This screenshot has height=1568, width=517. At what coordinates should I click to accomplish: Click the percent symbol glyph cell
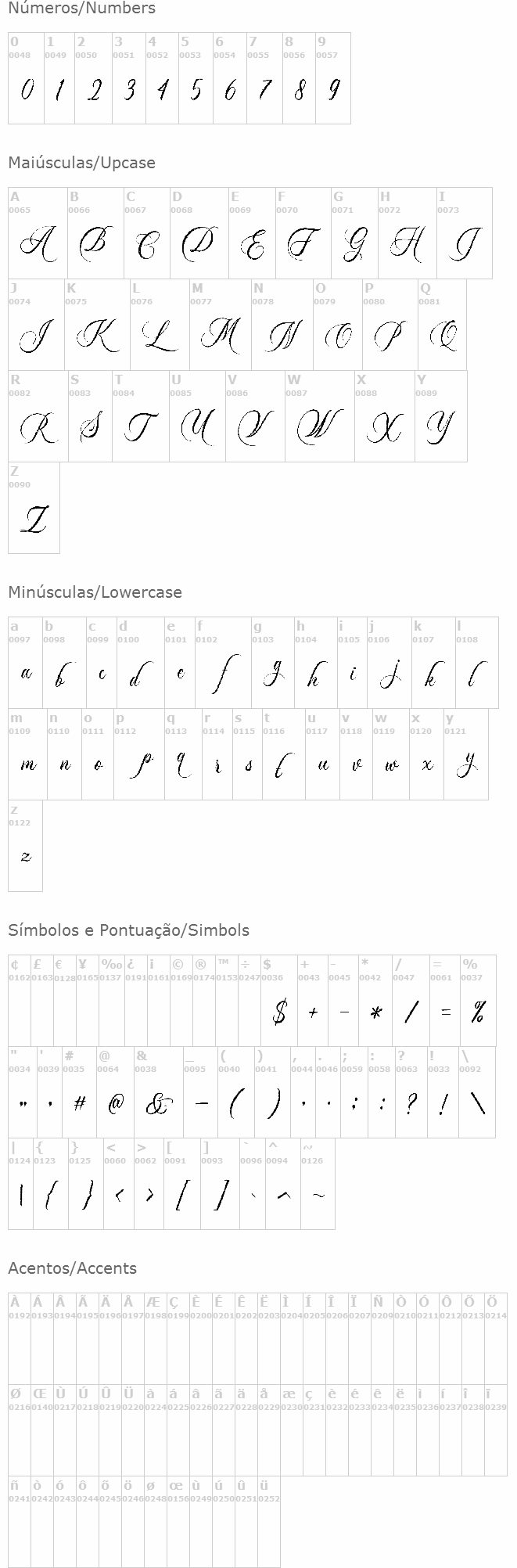pos(478,1001)
